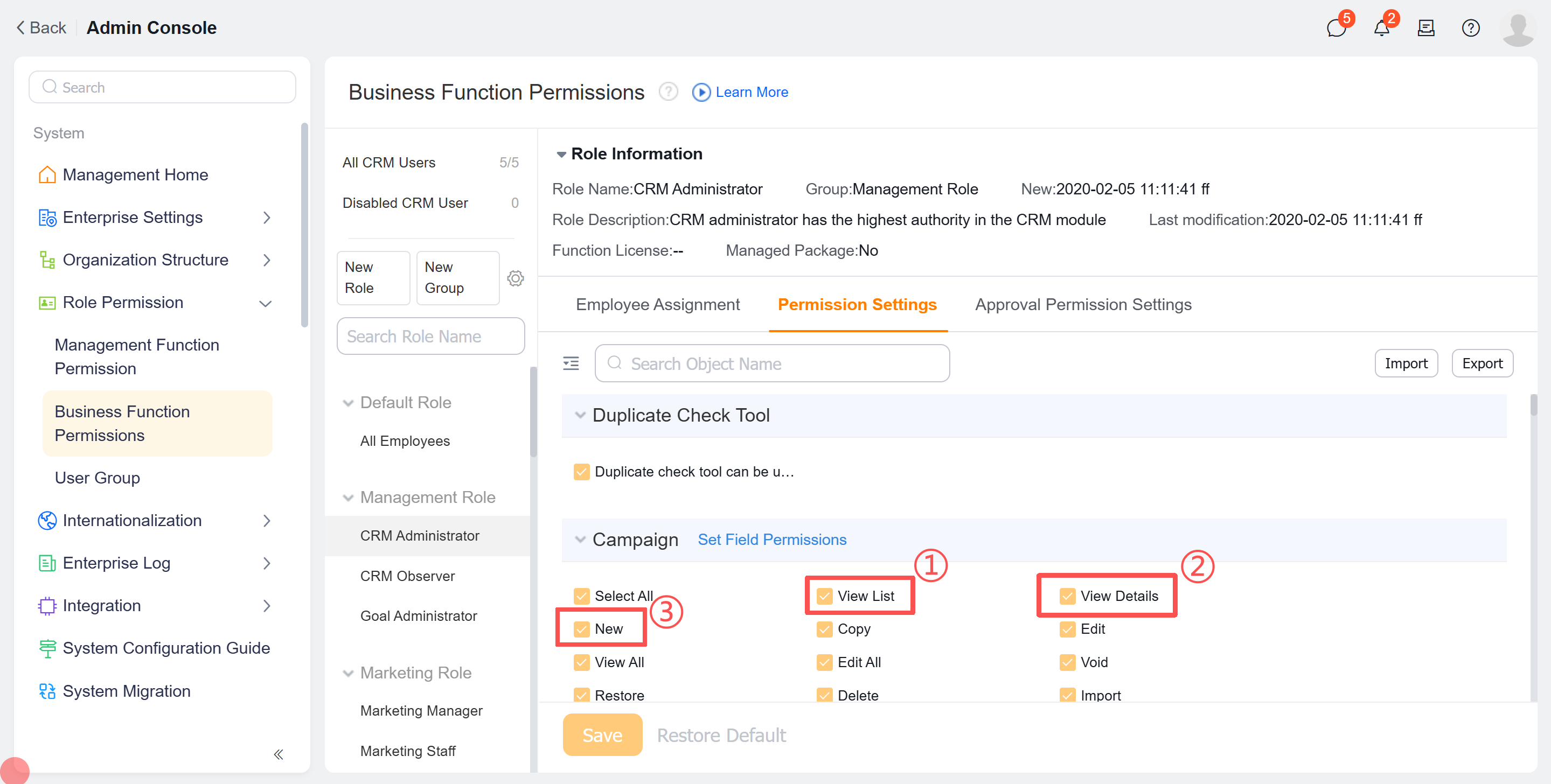This screenshot has width=1551, height=784.
Task: Click the help icon in the top bar
Action: 1470,27
